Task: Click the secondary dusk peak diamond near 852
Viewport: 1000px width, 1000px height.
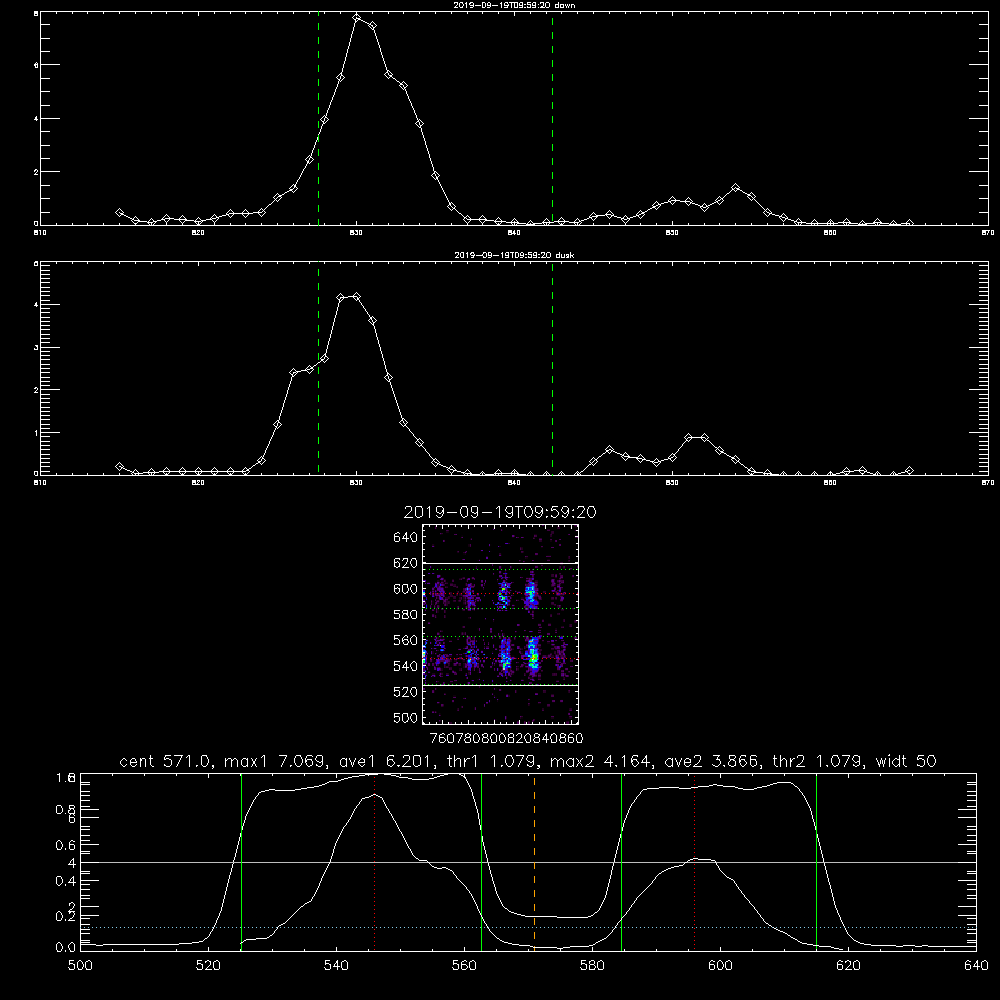Action: (x=704, y=438)
